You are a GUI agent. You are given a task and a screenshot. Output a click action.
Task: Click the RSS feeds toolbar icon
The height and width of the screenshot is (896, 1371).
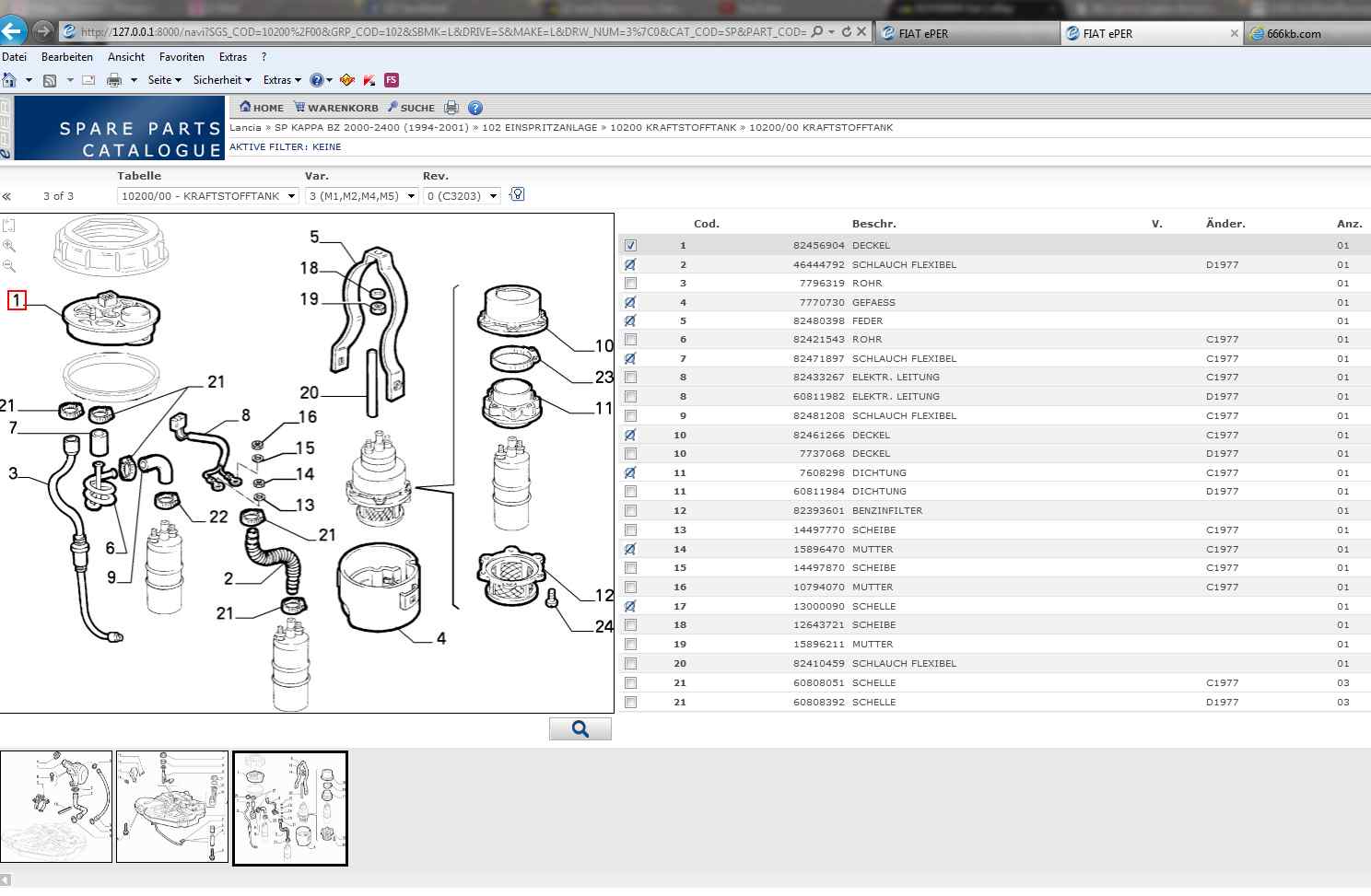(x=50, y=80)
